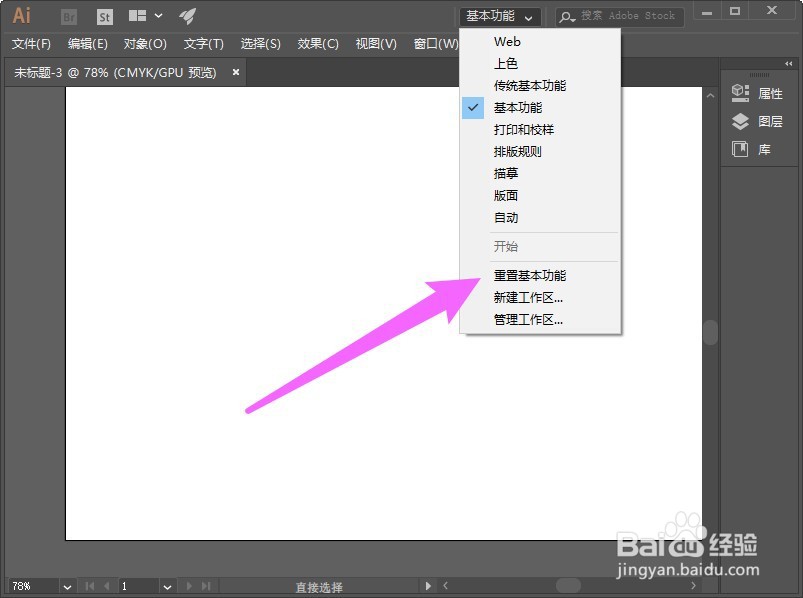Open the 视图(V) menu
Image resolution: width=803 pixels, height=598 pixels.
pos(376,44)
